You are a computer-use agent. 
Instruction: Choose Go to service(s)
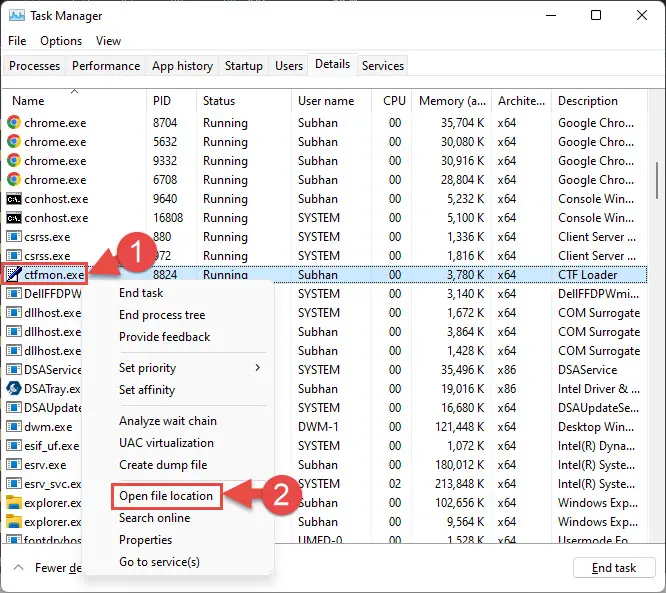[159, 562]
